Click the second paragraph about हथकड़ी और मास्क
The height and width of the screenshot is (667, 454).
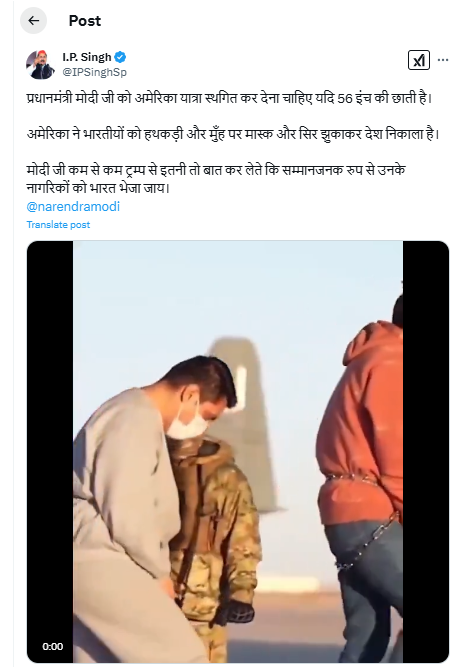[x=233, y=134]
